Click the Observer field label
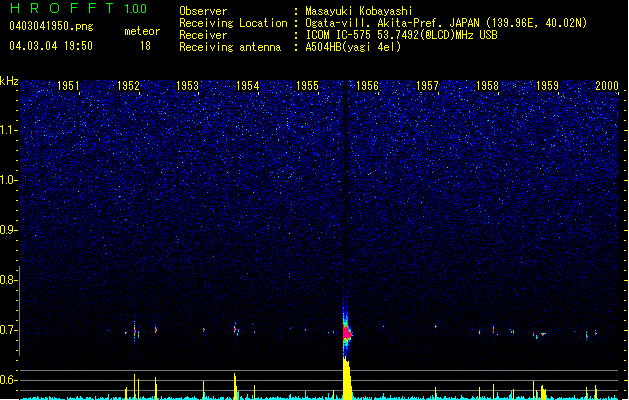Image resolution: width=629 pixels, height=400 pixels. click(203, 11)
